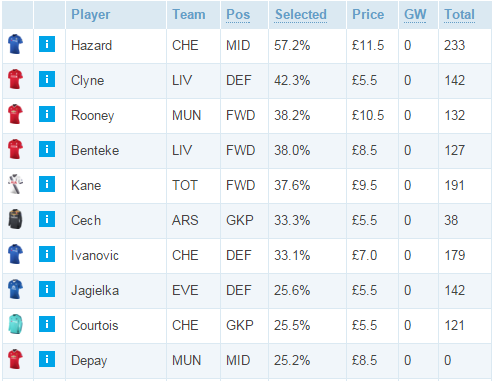Open info icon for Hazard
The image size is (493, 381).
(47, 44)
